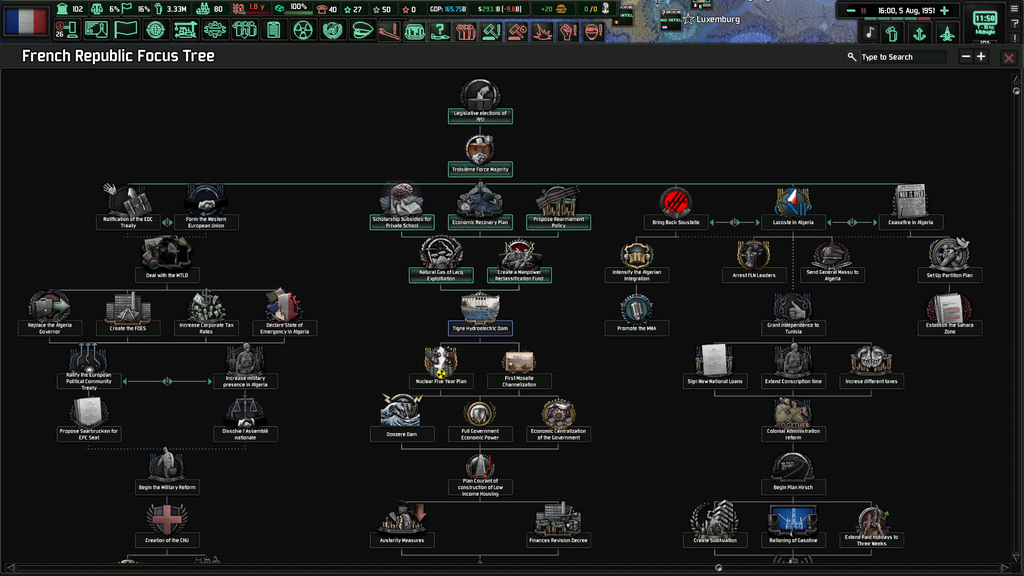
Task: Select the Troisième Force Majority focus
Action: click(x=480, y=155)
